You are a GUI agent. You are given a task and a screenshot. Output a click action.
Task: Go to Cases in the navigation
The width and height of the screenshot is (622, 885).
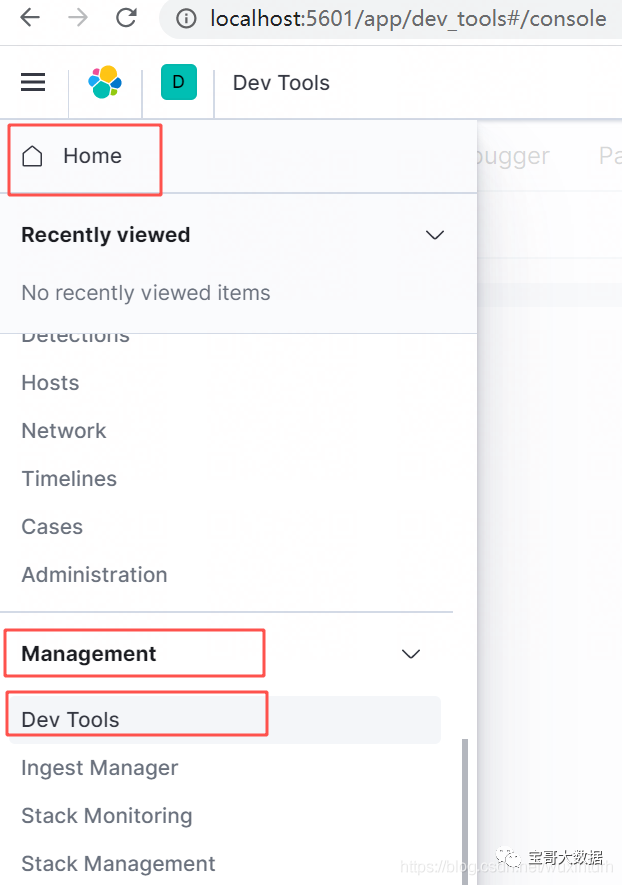(x=52, y=527)
